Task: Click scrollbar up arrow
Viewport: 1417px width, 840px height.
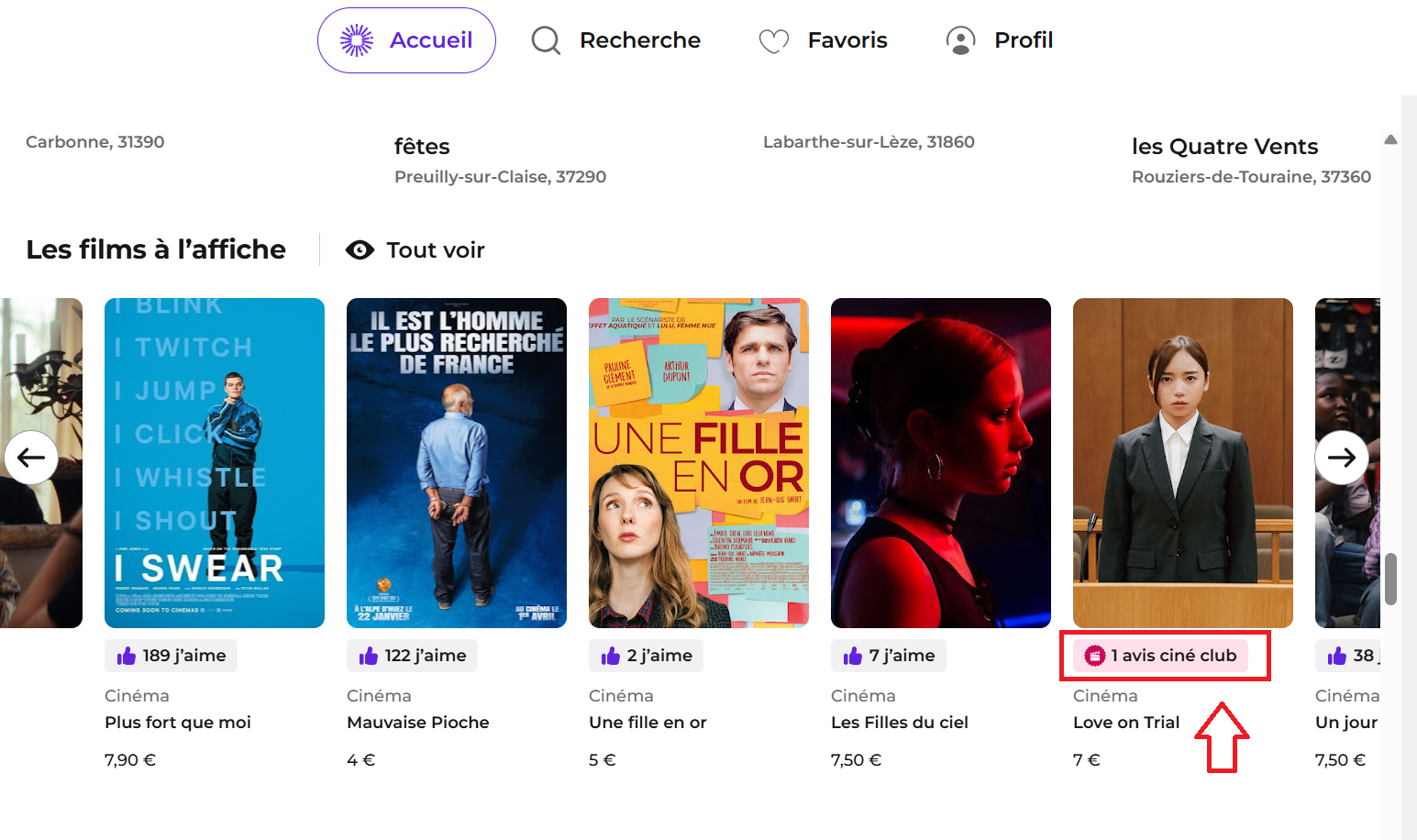Action: [1390, 139]
